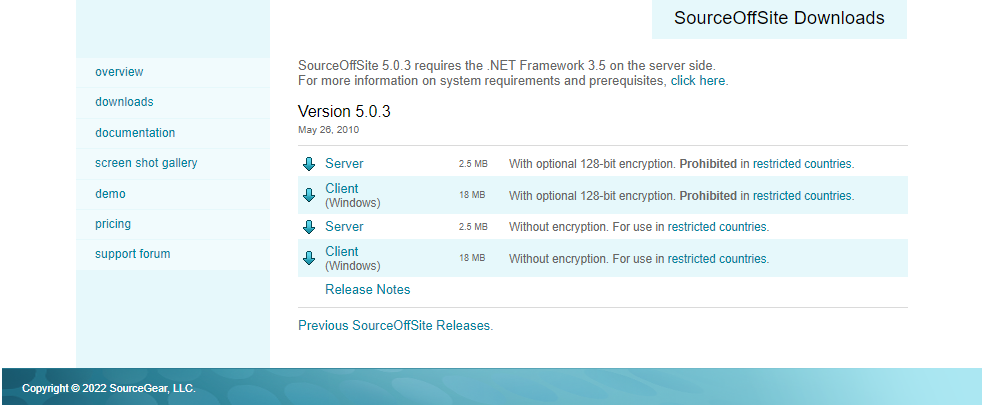This screenshot has height=405, width=984.
Task: Click Client link for the no-encryption version
Action: coord(342,252)
